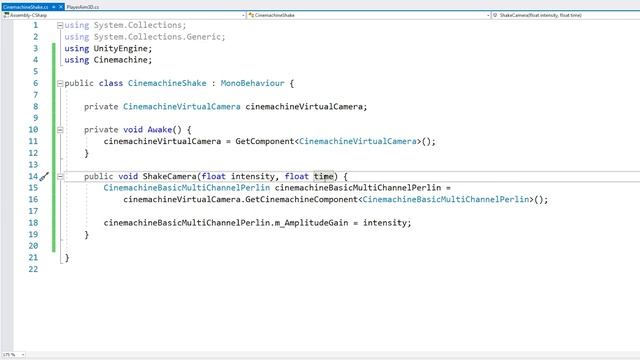Image resolution: width=640 pixels, height=360 pixels.
Task: Toggle the pin on the CinemachineShake.cs tab
Action: [x=53, y=7]
